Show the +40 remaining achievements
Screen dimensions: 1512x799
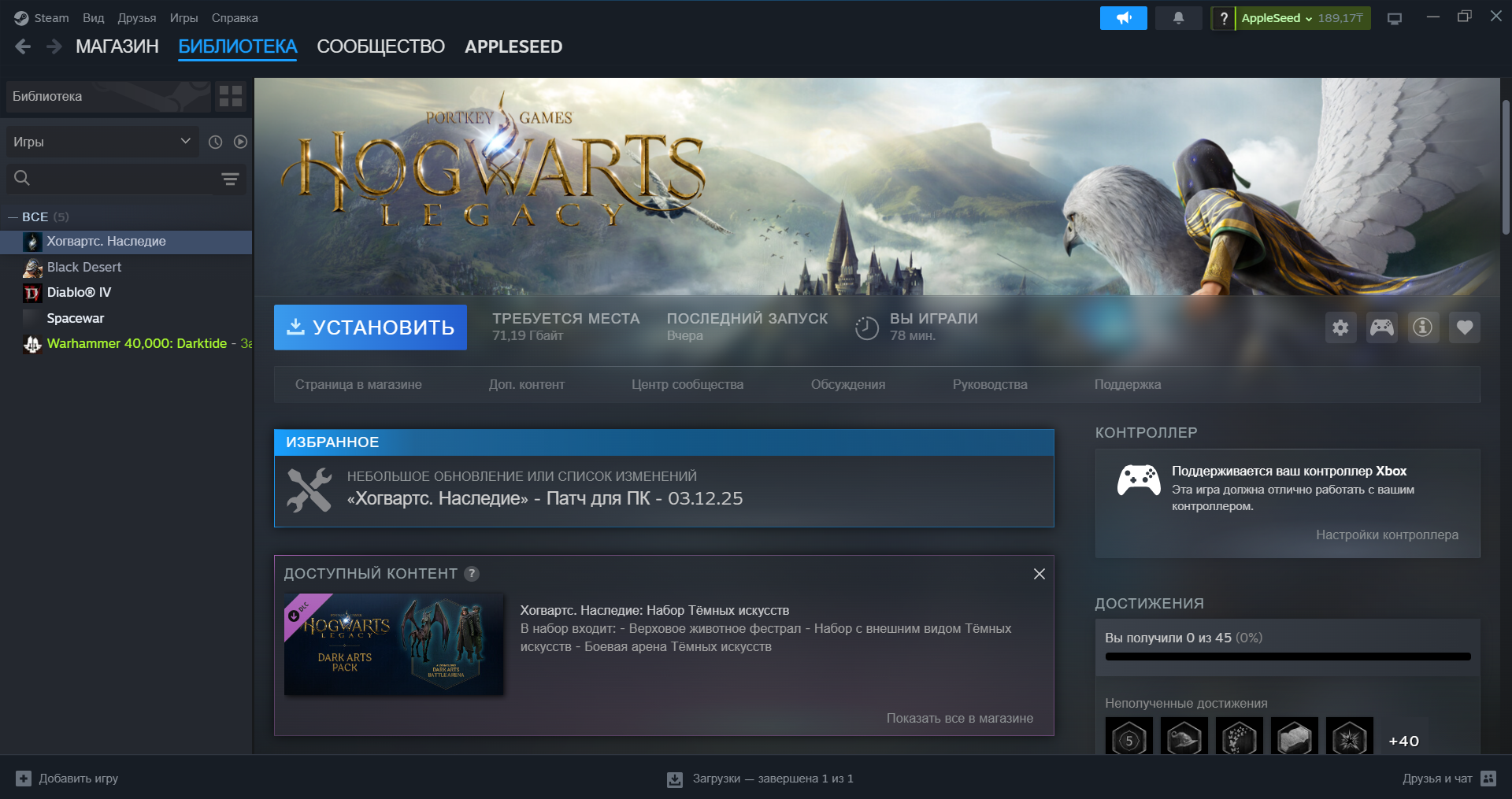[x=1404, y=741]
